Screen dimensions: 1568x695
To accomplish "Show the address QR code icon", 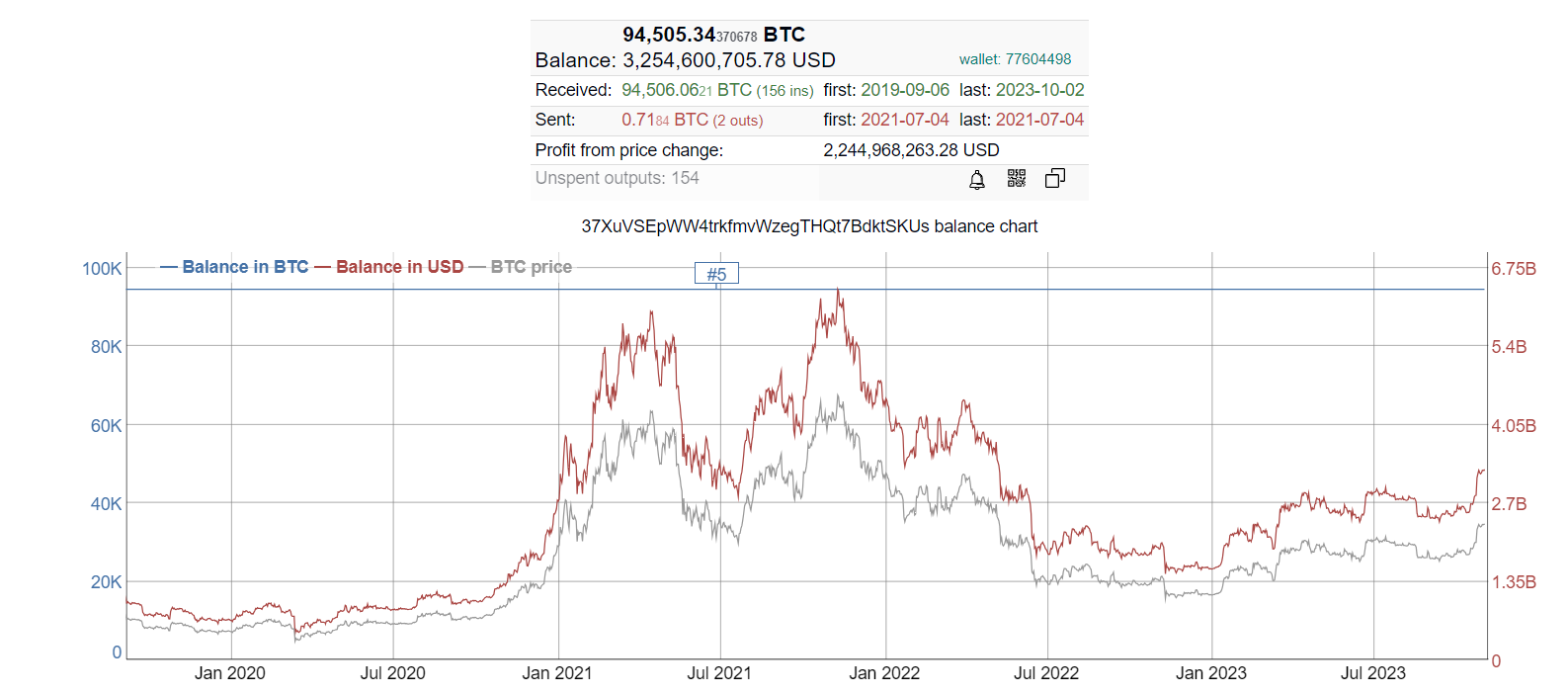I will [x=1016, y=178].
